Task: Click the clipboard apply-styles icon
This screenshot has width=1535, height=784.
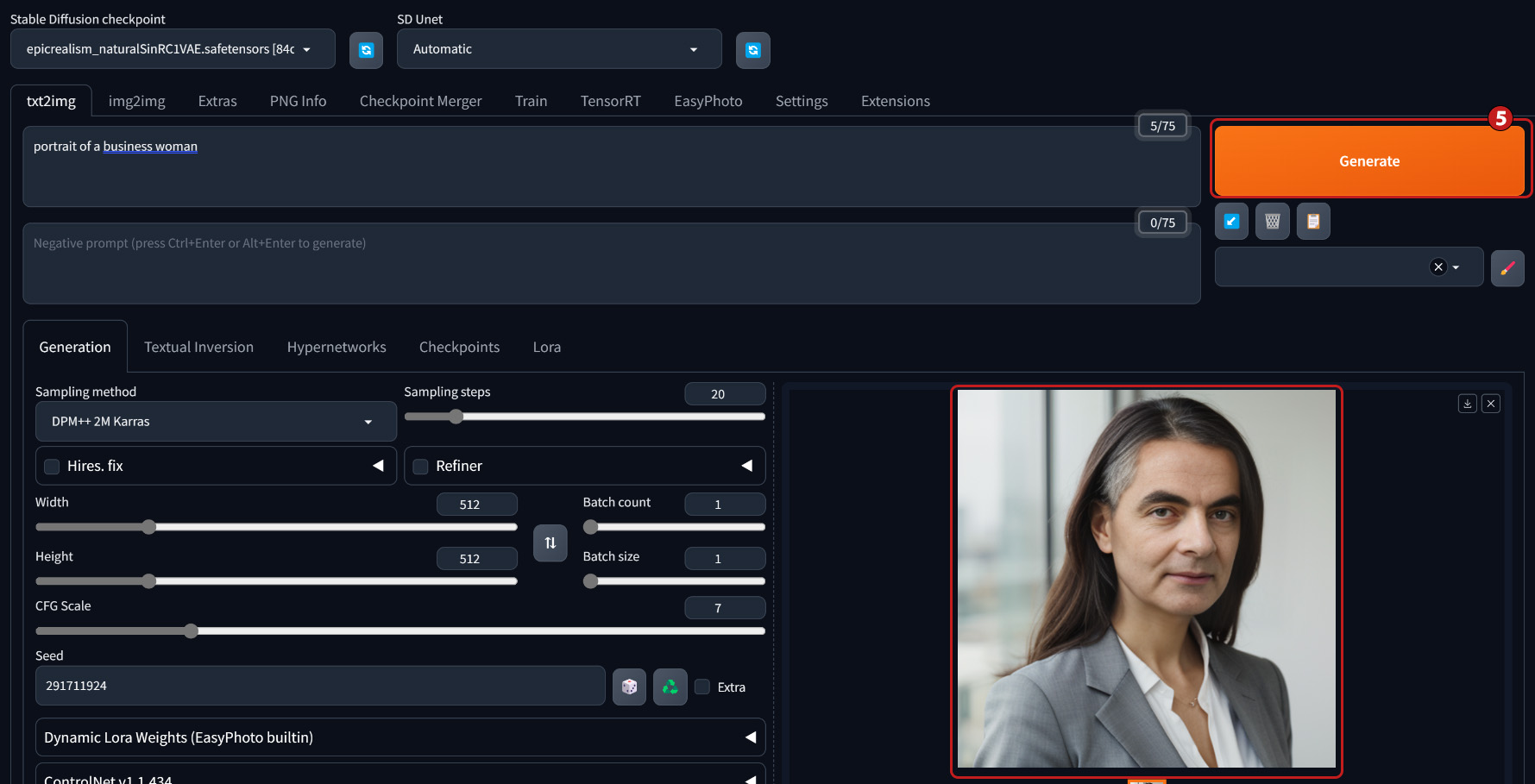Action: tap(1313, 222)
